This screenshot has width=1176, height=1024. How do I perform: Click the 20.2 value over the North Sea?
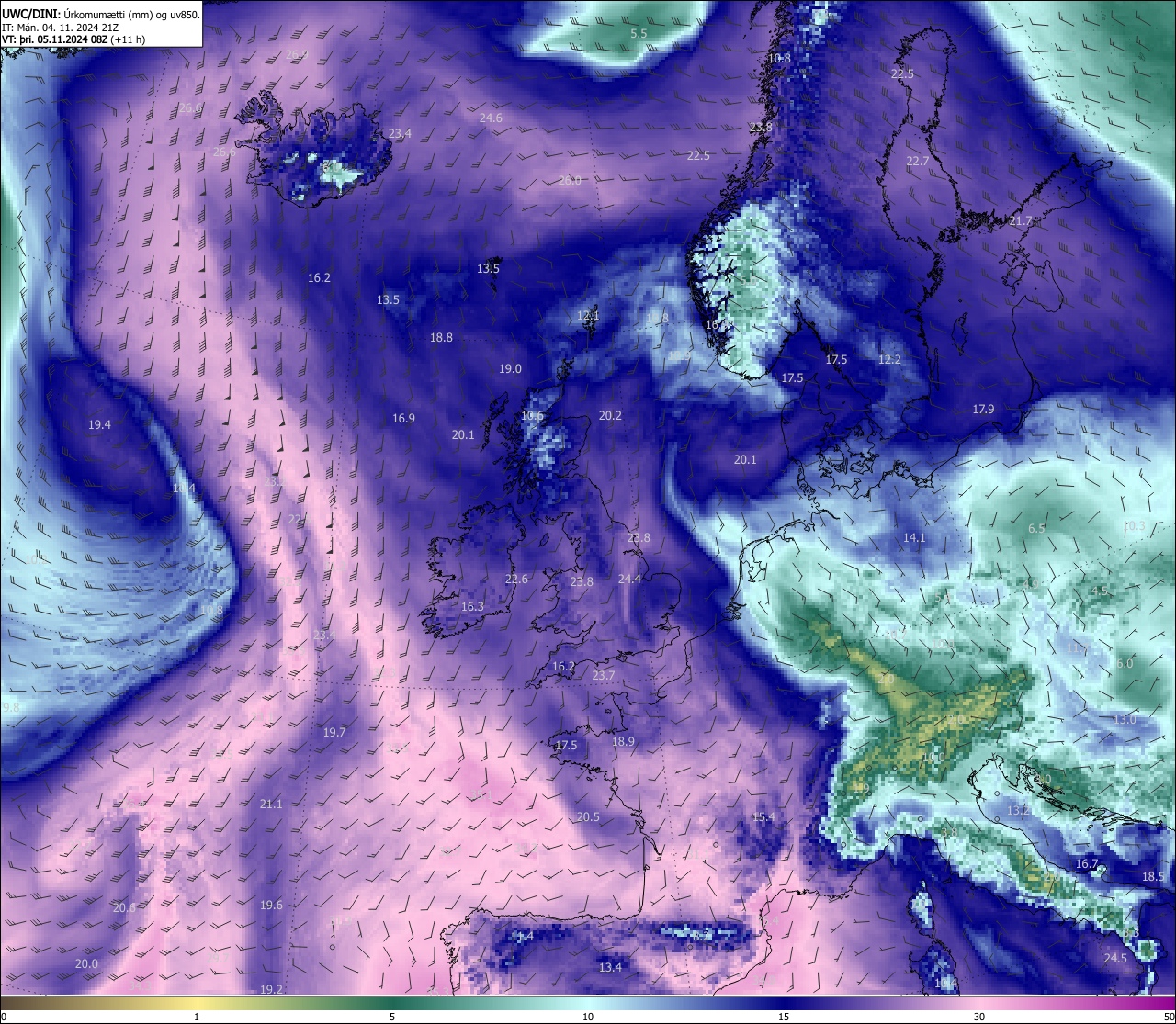[610, 415]
